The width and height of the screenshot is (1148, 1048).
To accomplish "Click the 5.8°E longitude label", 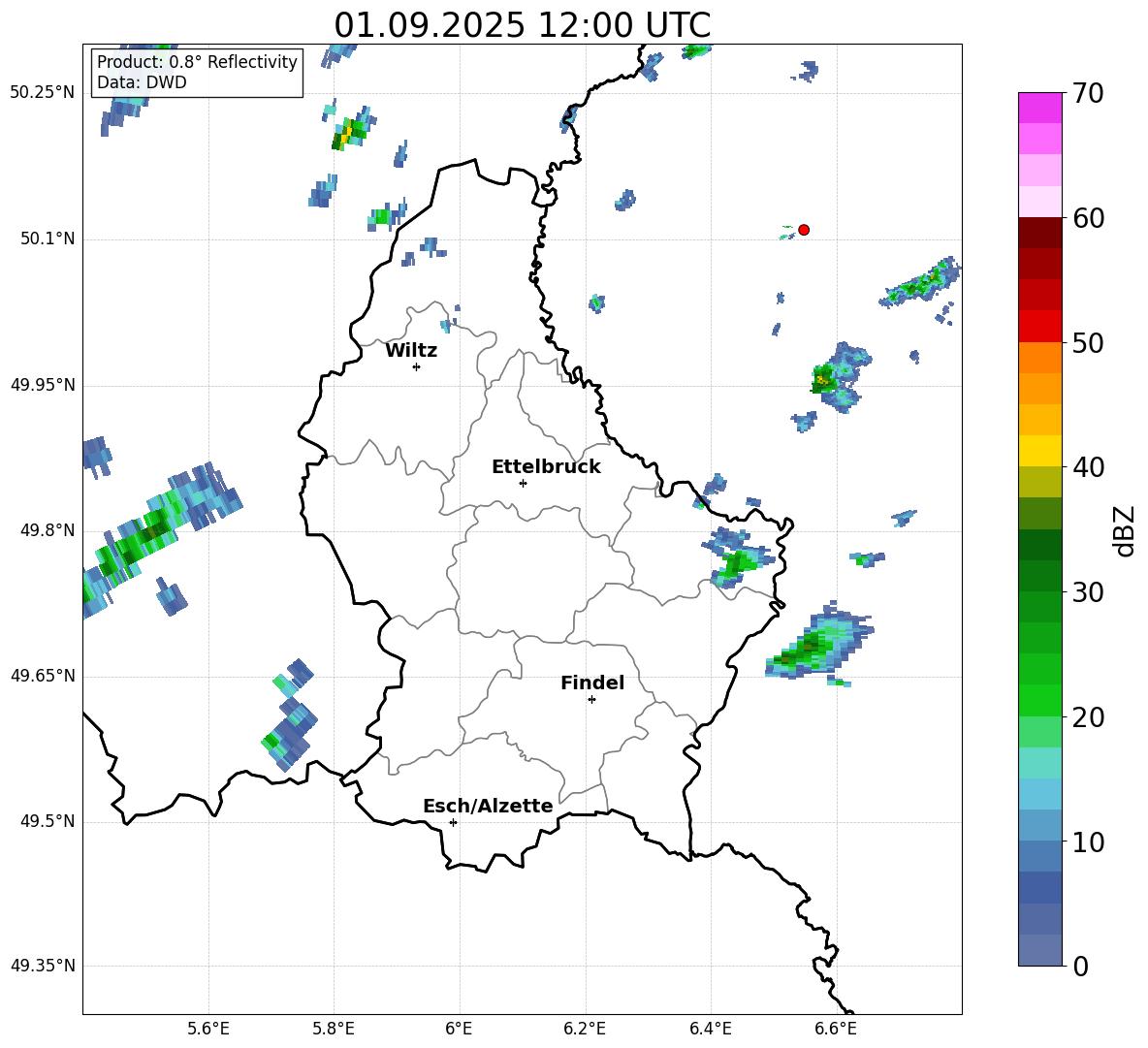I will point(334,1029).
